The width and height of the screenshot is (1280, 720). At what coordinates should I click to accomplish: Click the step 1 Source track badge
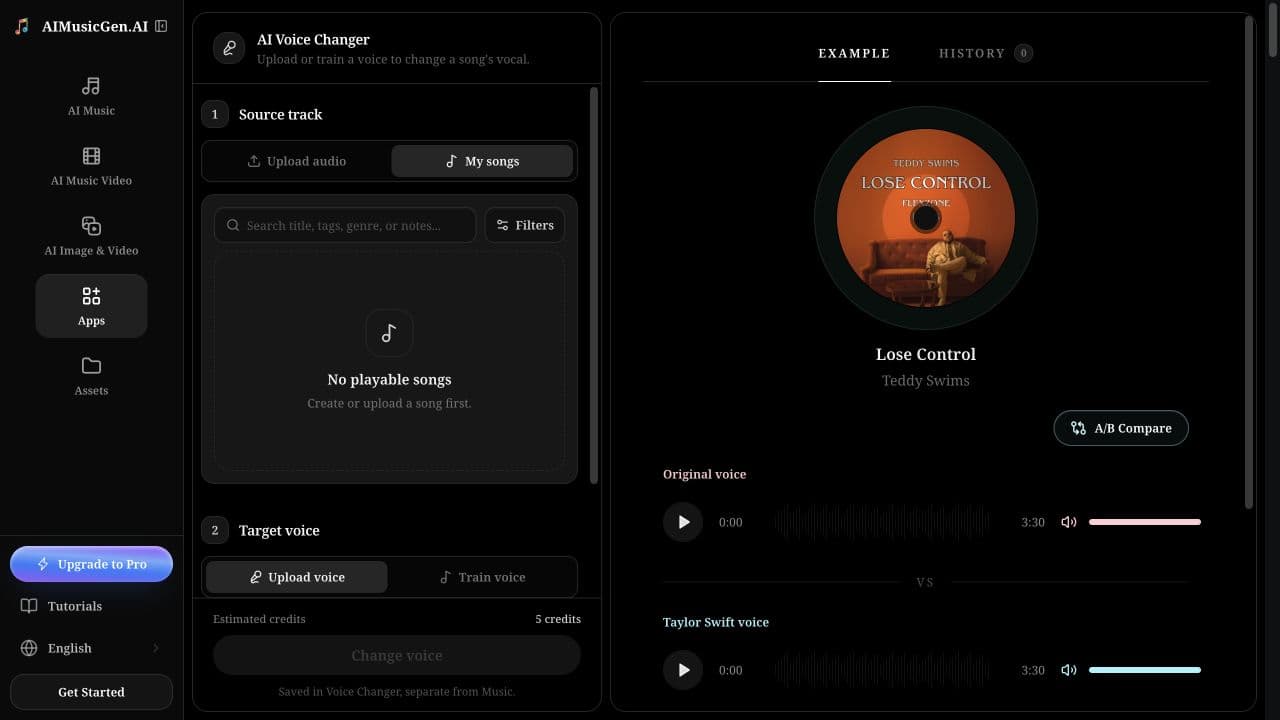[x=215, y=114]
